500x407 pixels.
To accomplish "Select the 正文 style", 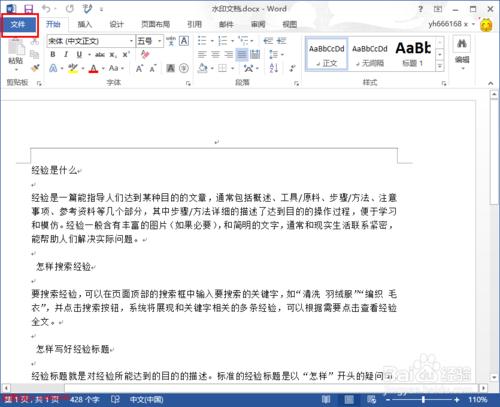I will click(326, 54).
